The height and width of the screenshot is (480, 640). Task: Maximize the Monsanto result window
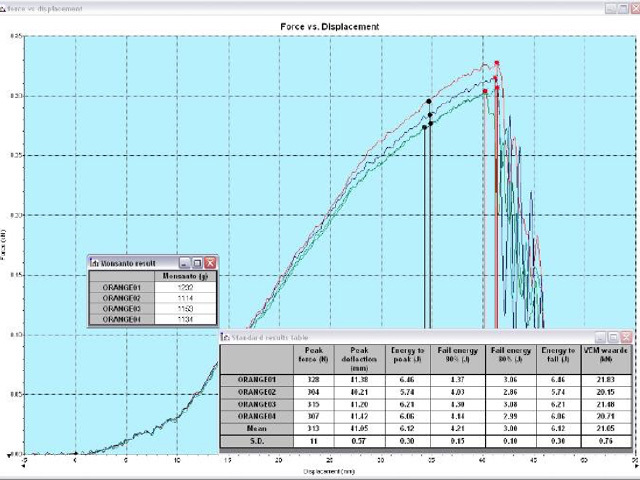point(198,262)
